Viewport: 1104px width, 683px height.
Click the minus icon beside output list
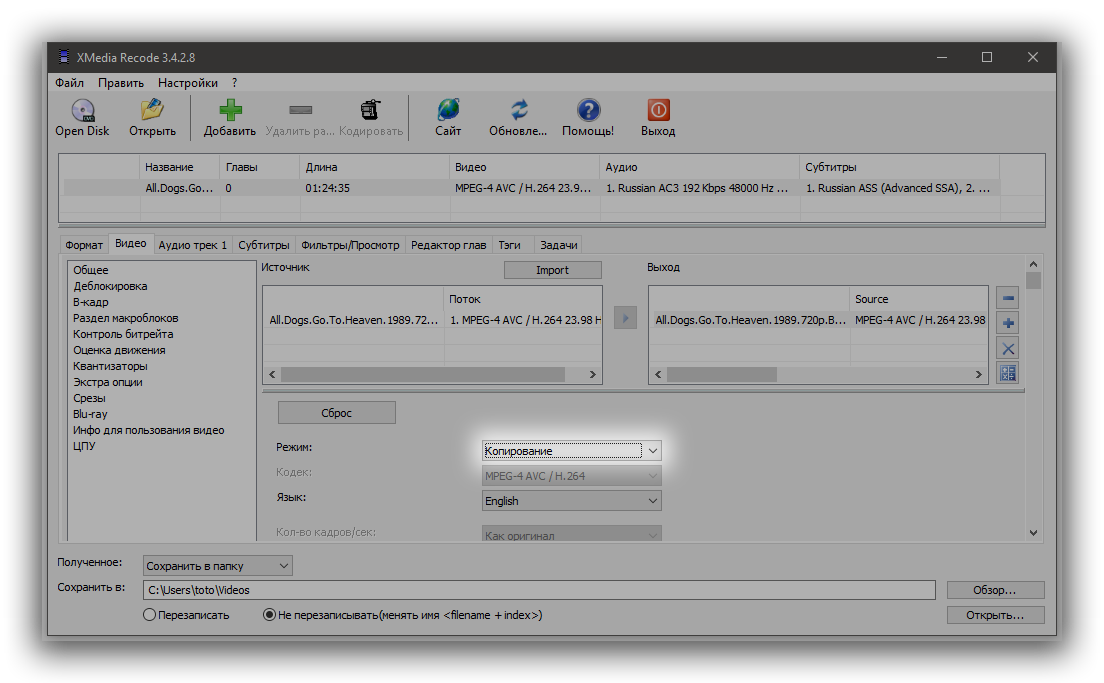(1008, 299)
